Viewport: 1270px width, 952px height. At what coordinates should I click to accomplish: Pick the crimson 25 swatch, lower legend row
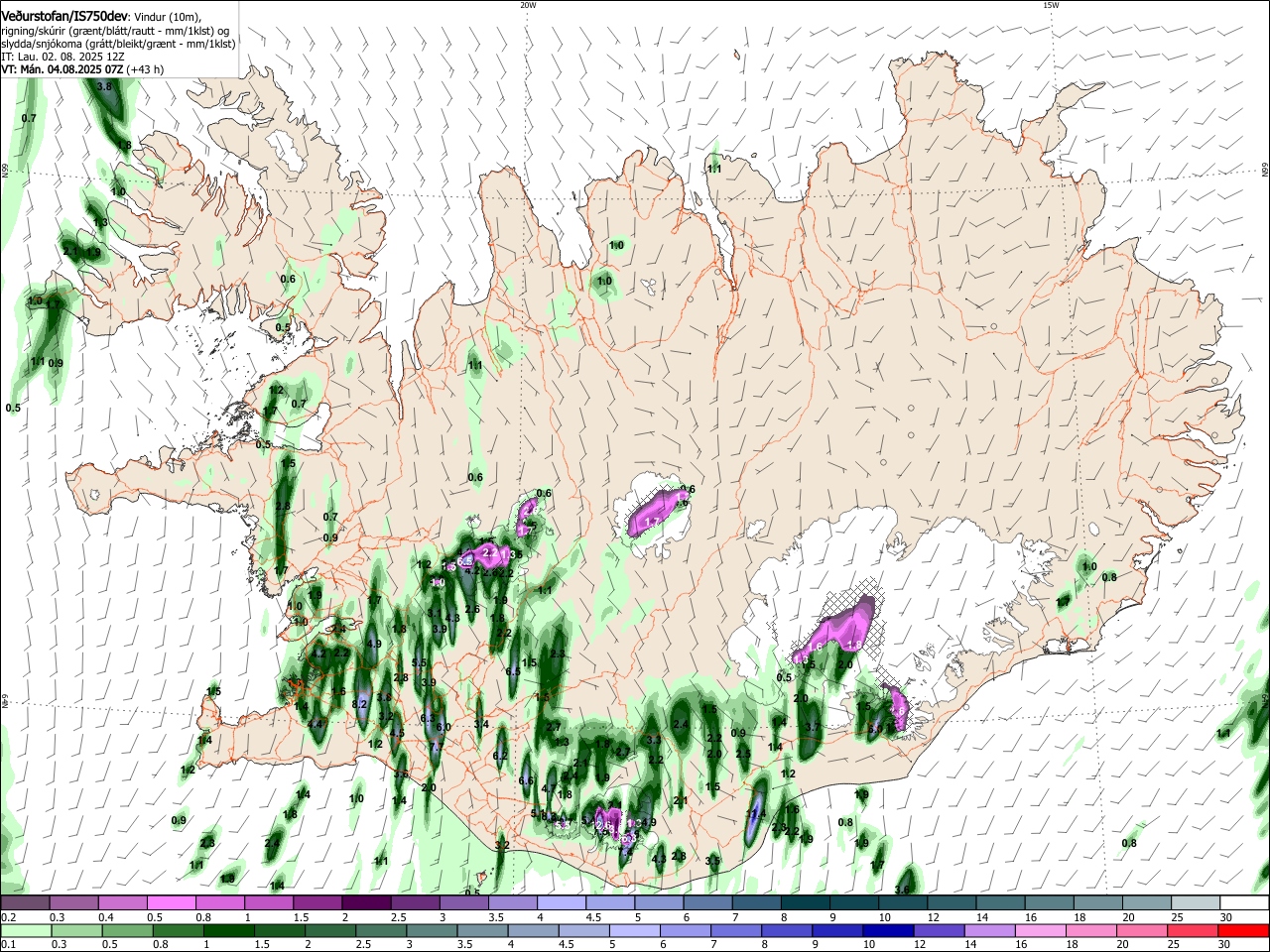pyautogui.click(x=1194, y=930)
